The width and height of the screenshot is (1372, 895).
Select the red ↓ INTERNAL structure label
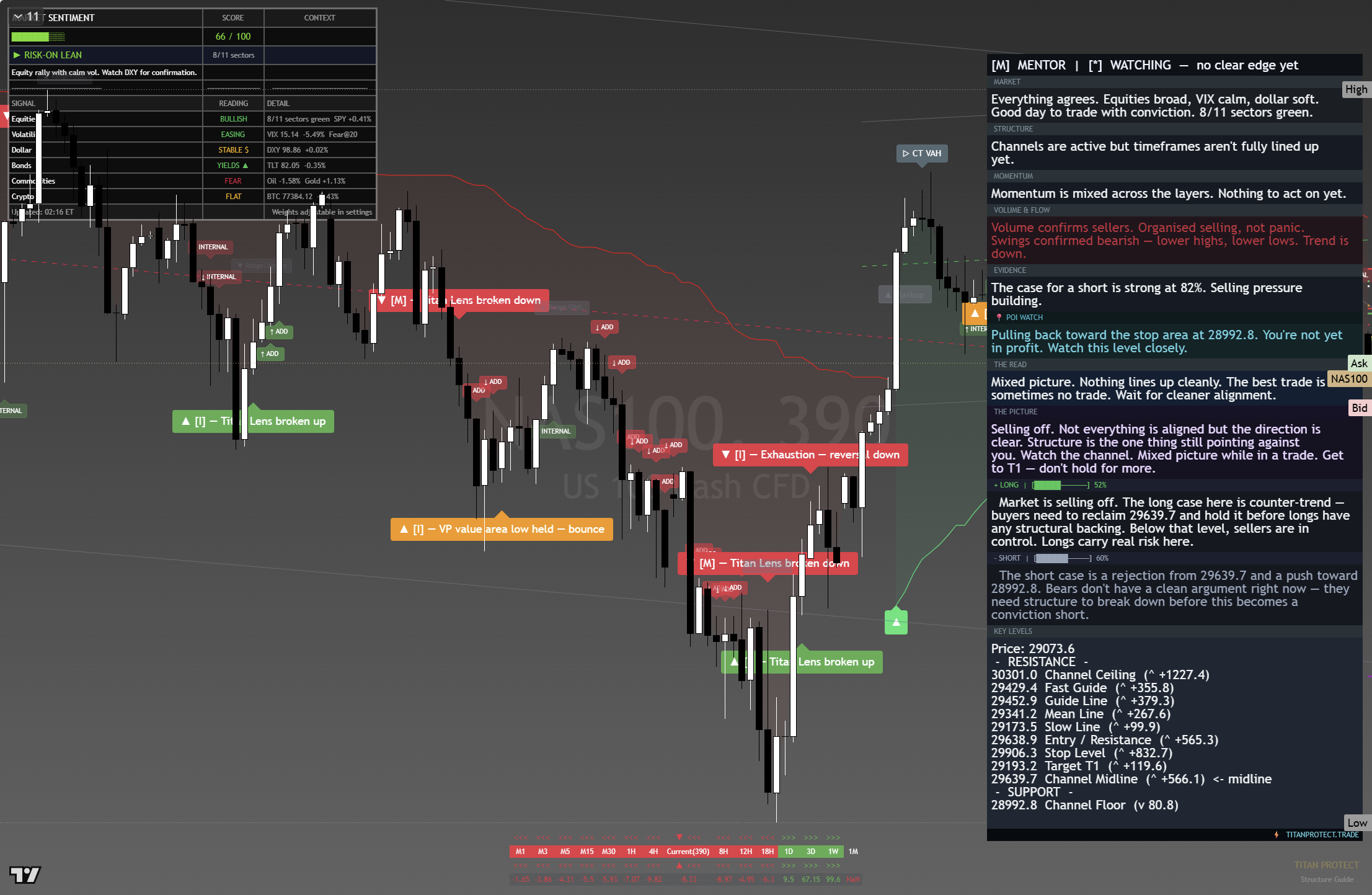pos(219,277)
